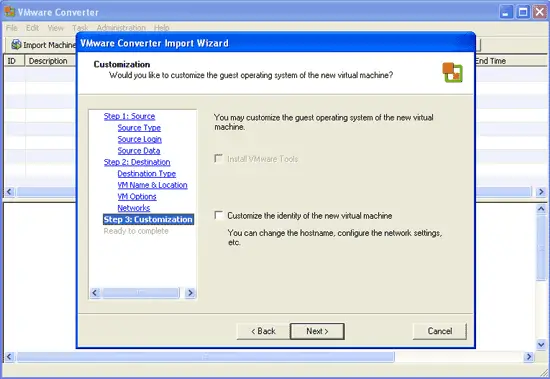550x379 pixels.
Task: Click the Description column header
Action: coord(50,61)
